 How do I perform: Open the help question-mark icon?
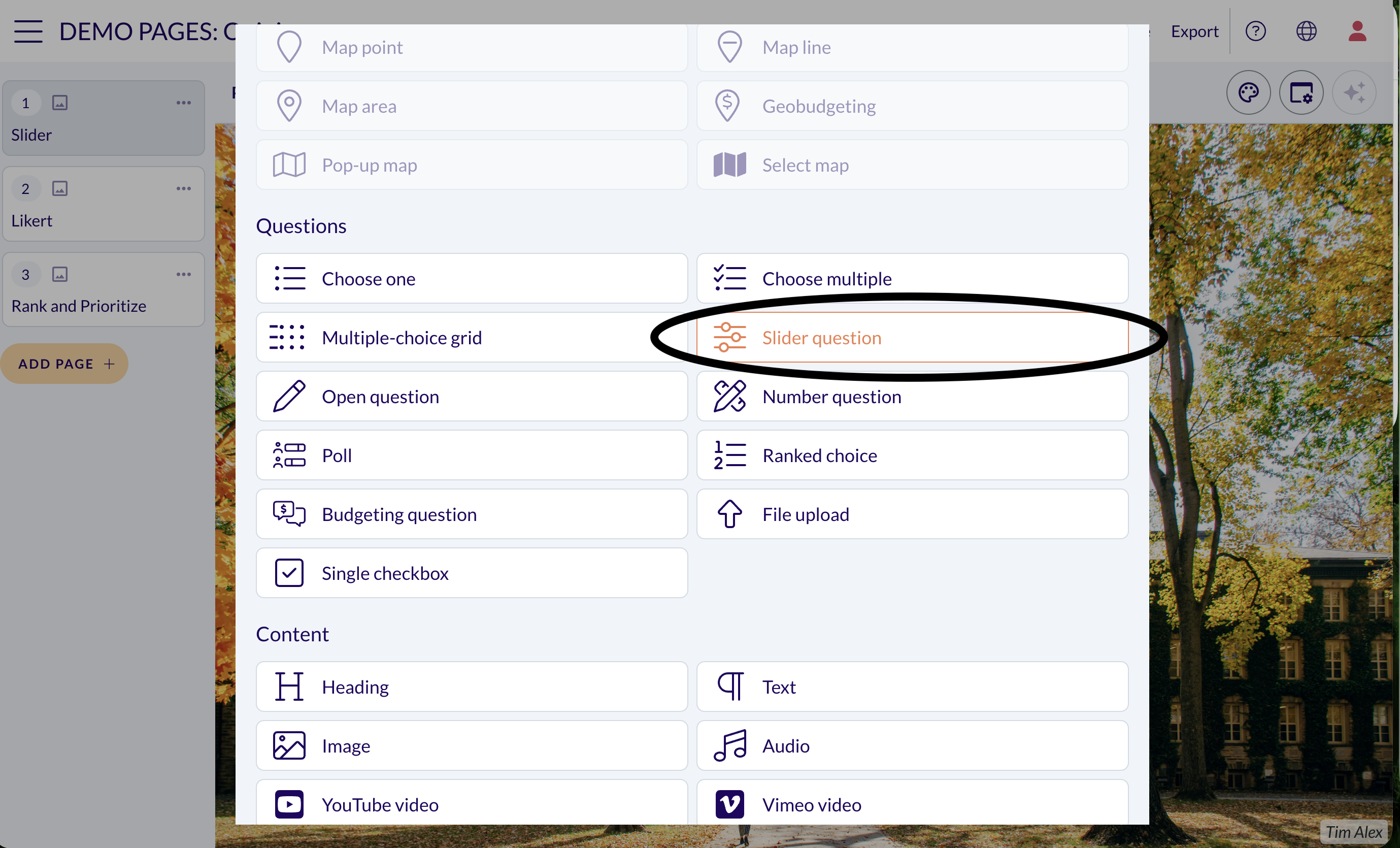pos(1255,31)
